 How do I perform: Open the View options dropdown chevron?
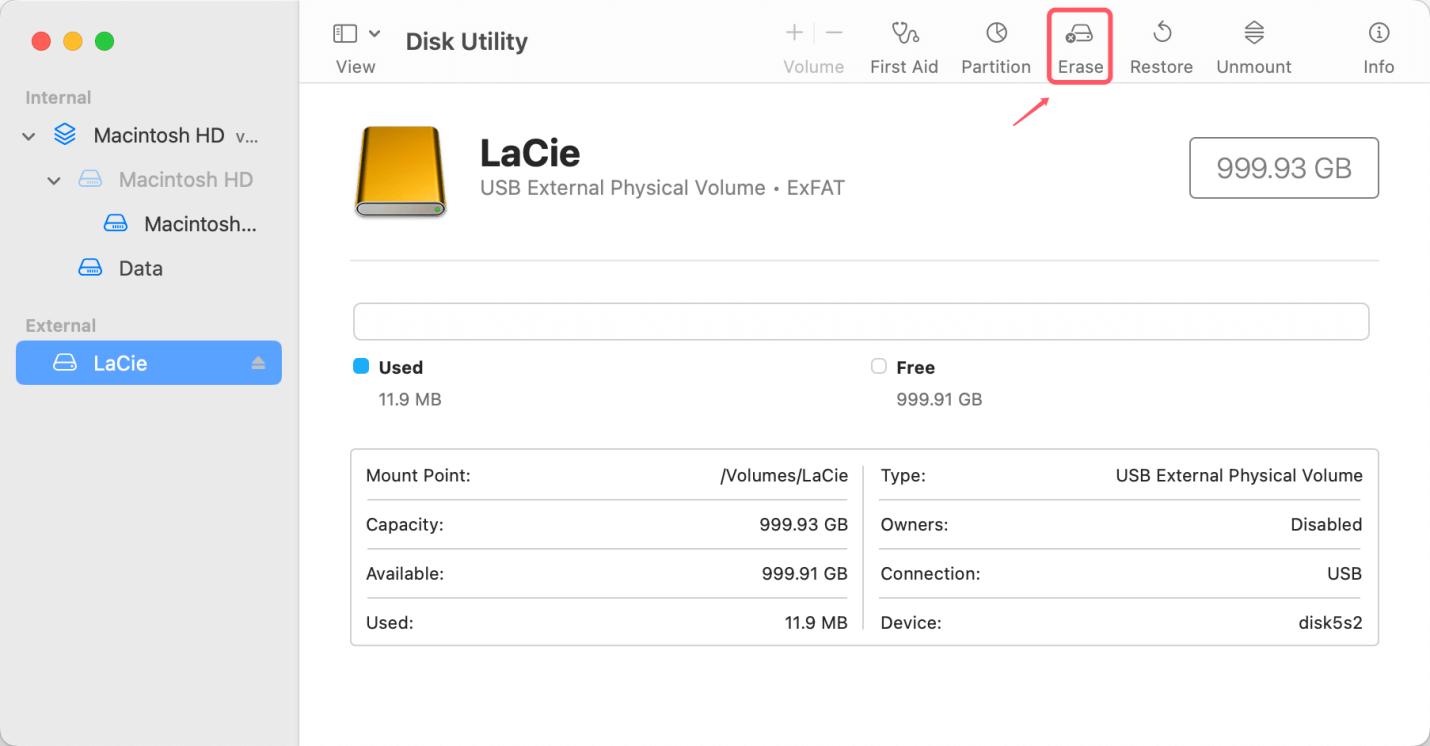click(374, 34)
